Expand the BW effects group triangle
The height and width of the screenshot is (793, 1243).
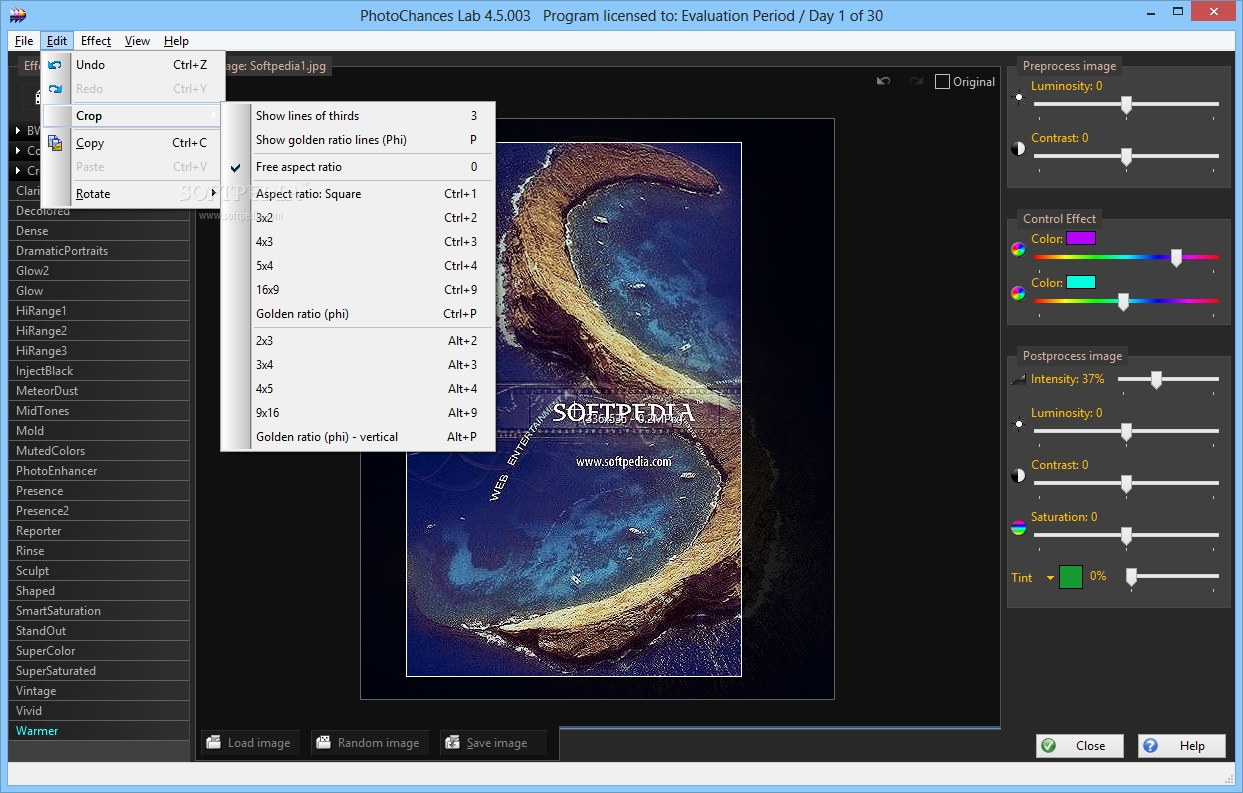coord(19,131)
